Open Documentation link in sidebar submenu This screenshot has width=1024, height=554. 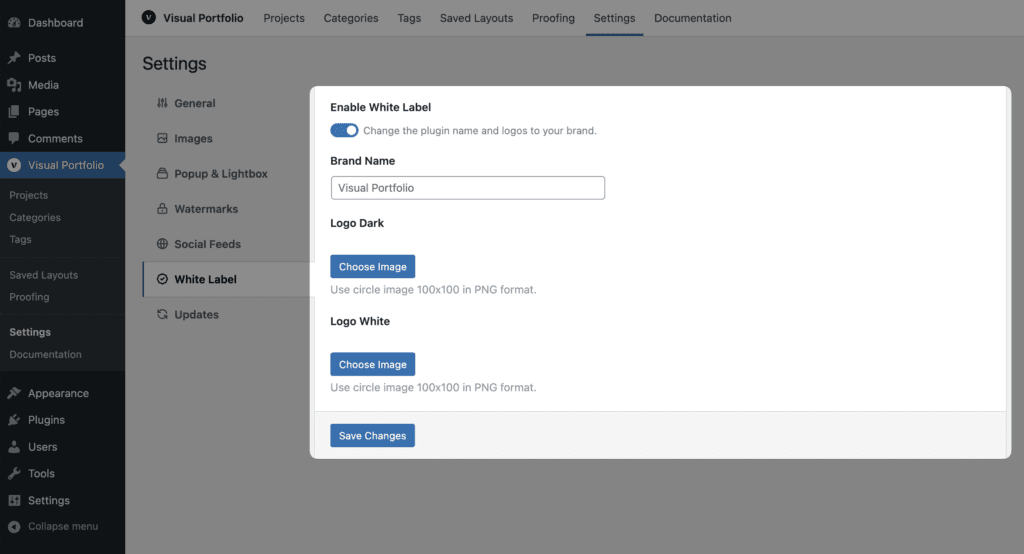coord(45,355)
